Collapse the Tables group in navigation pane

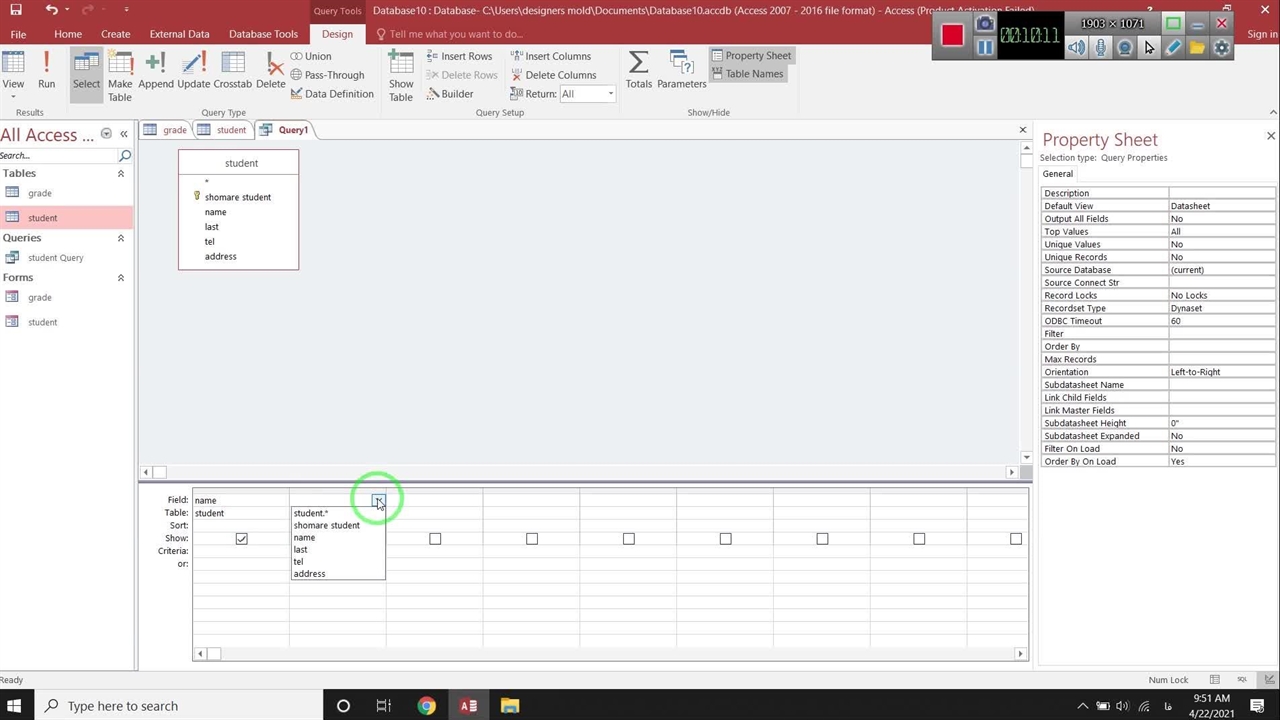(121, 174)
